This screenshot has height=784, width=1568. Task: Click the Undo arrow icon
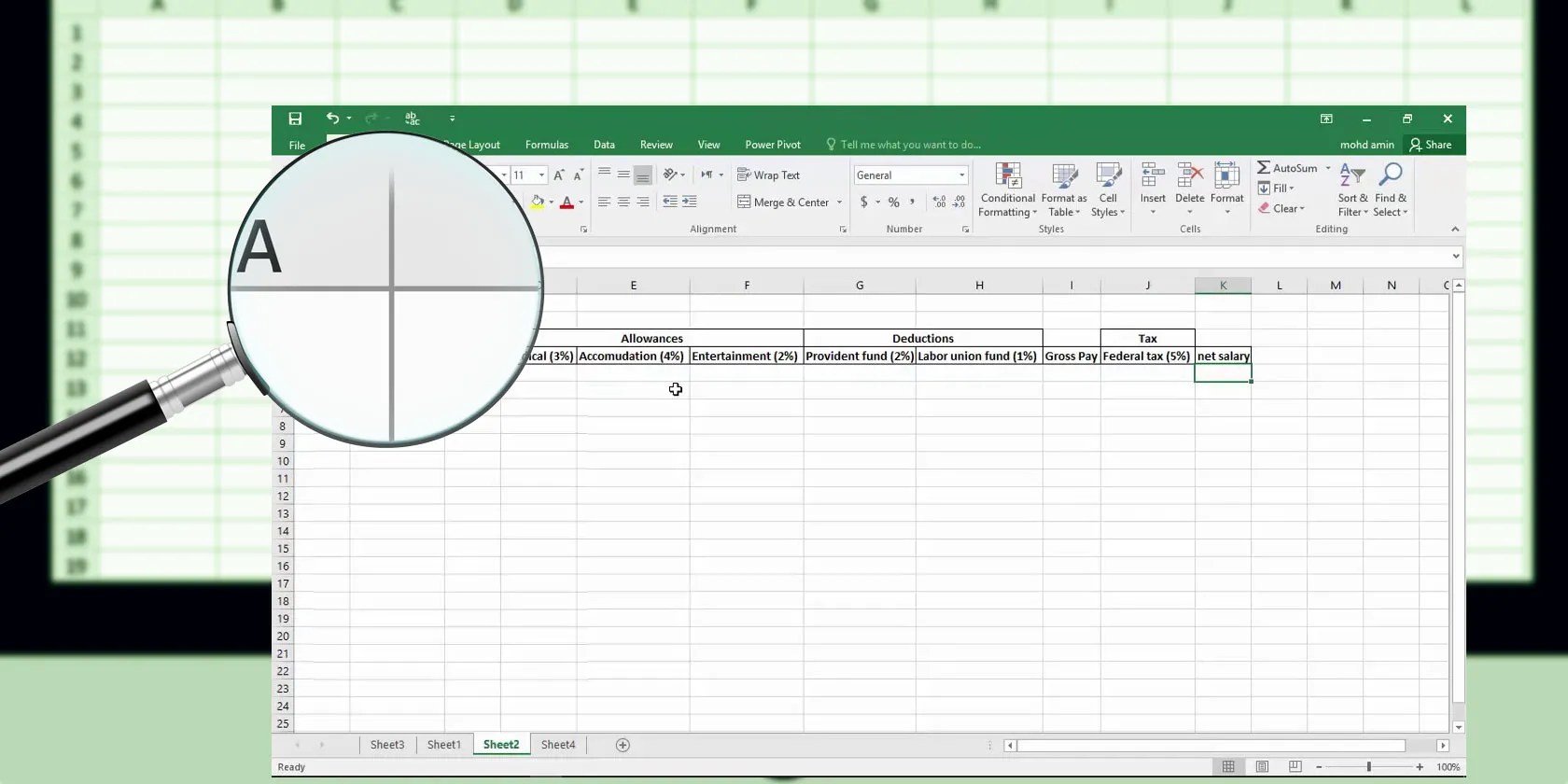click(332, 119)
